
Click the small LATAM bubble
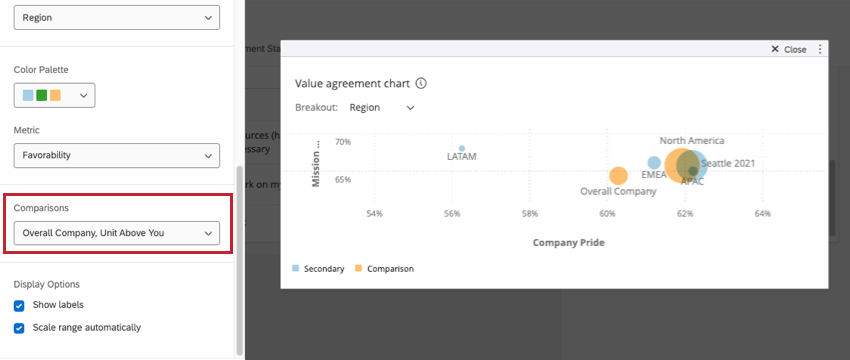point(462,148)
